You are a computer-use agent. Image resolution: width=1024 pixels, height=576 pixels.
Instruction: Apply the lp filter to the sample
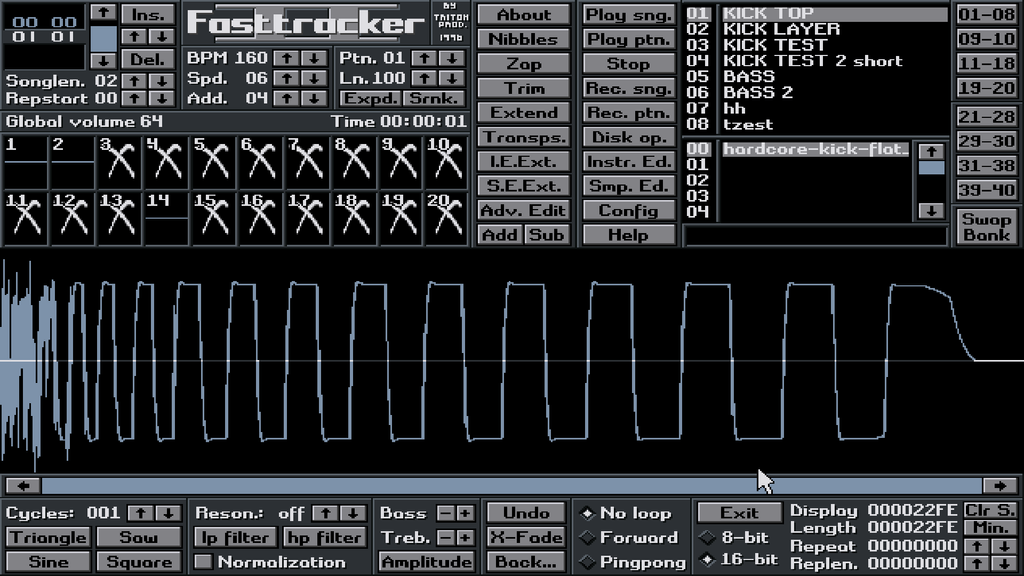[x=234, y=538]
